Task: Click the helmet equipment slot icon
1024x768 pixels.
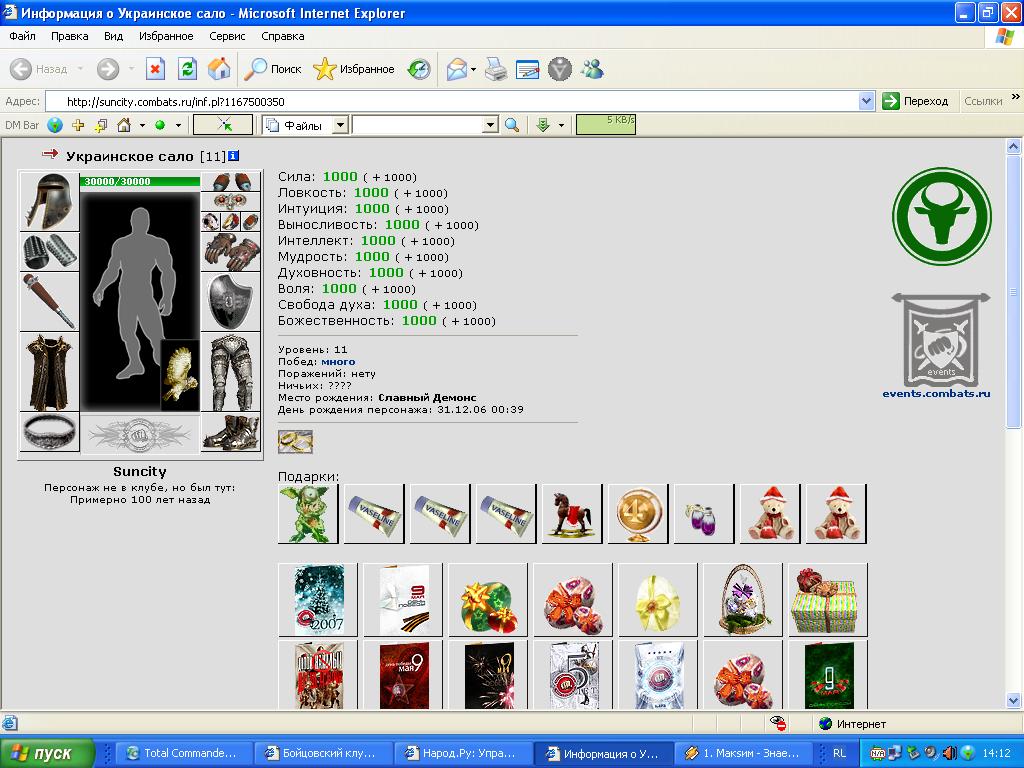Action: pyautogui.click(x=50, y=201)
